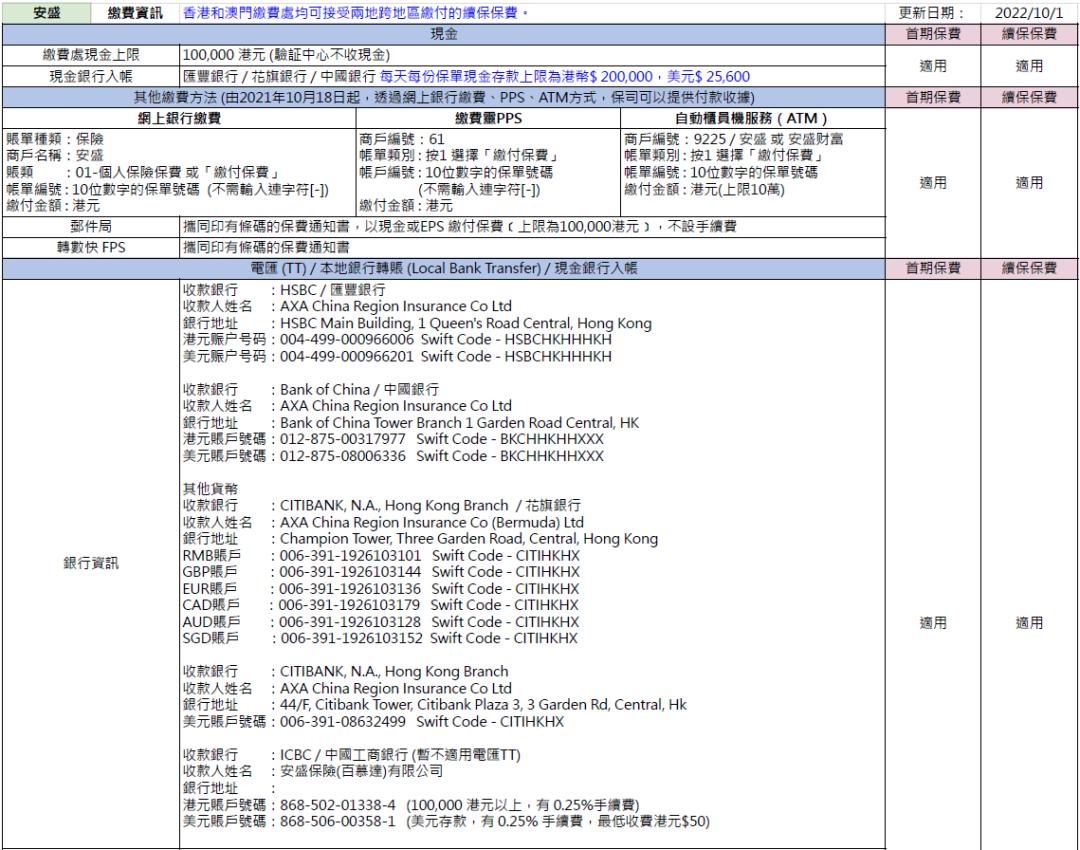Click the date cell 2022/10/1
This screenshot has width=1080, height=850.
click(x=1028, y=12)
